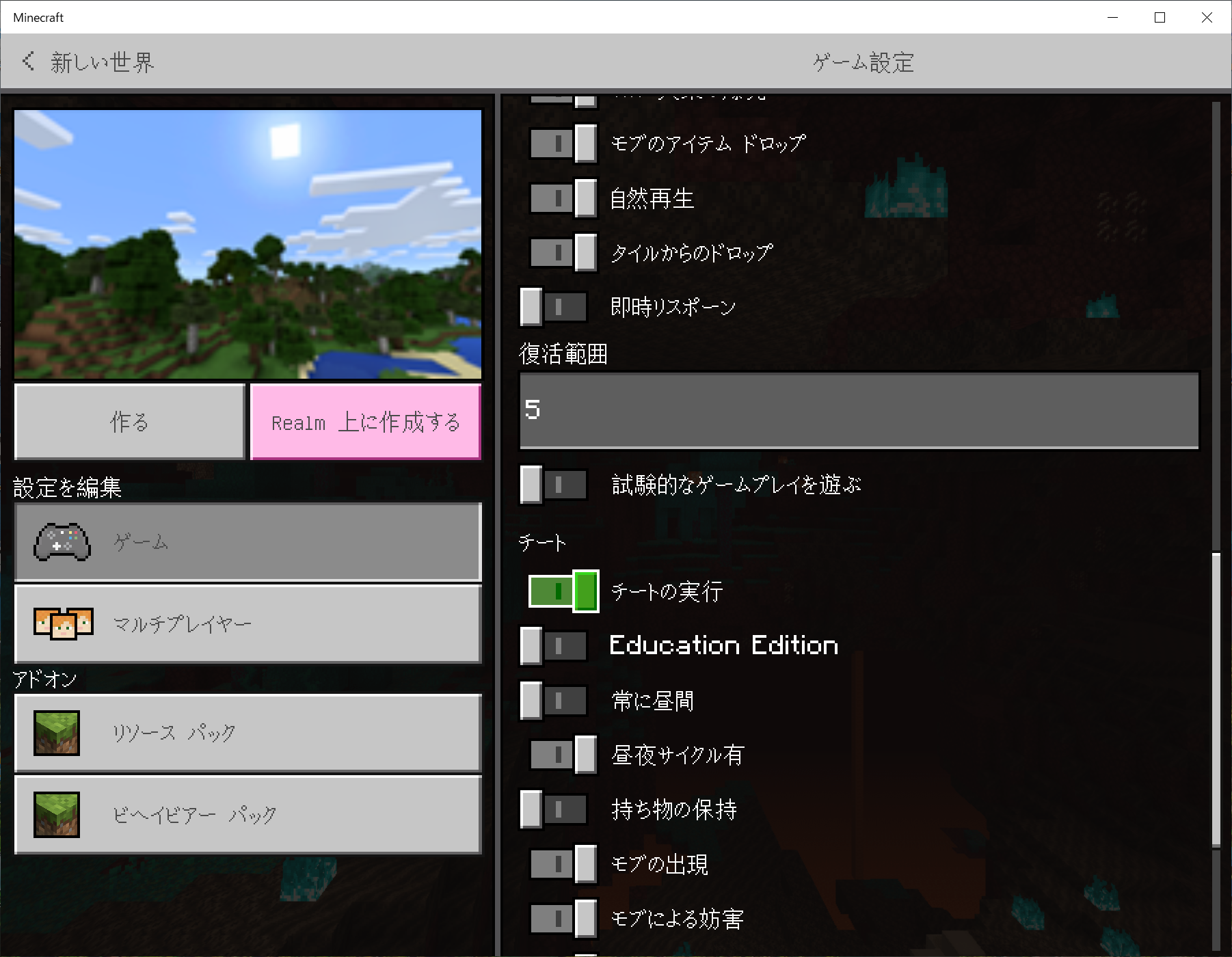
Task: Click the チート section label
Action: tap(542, 543)
